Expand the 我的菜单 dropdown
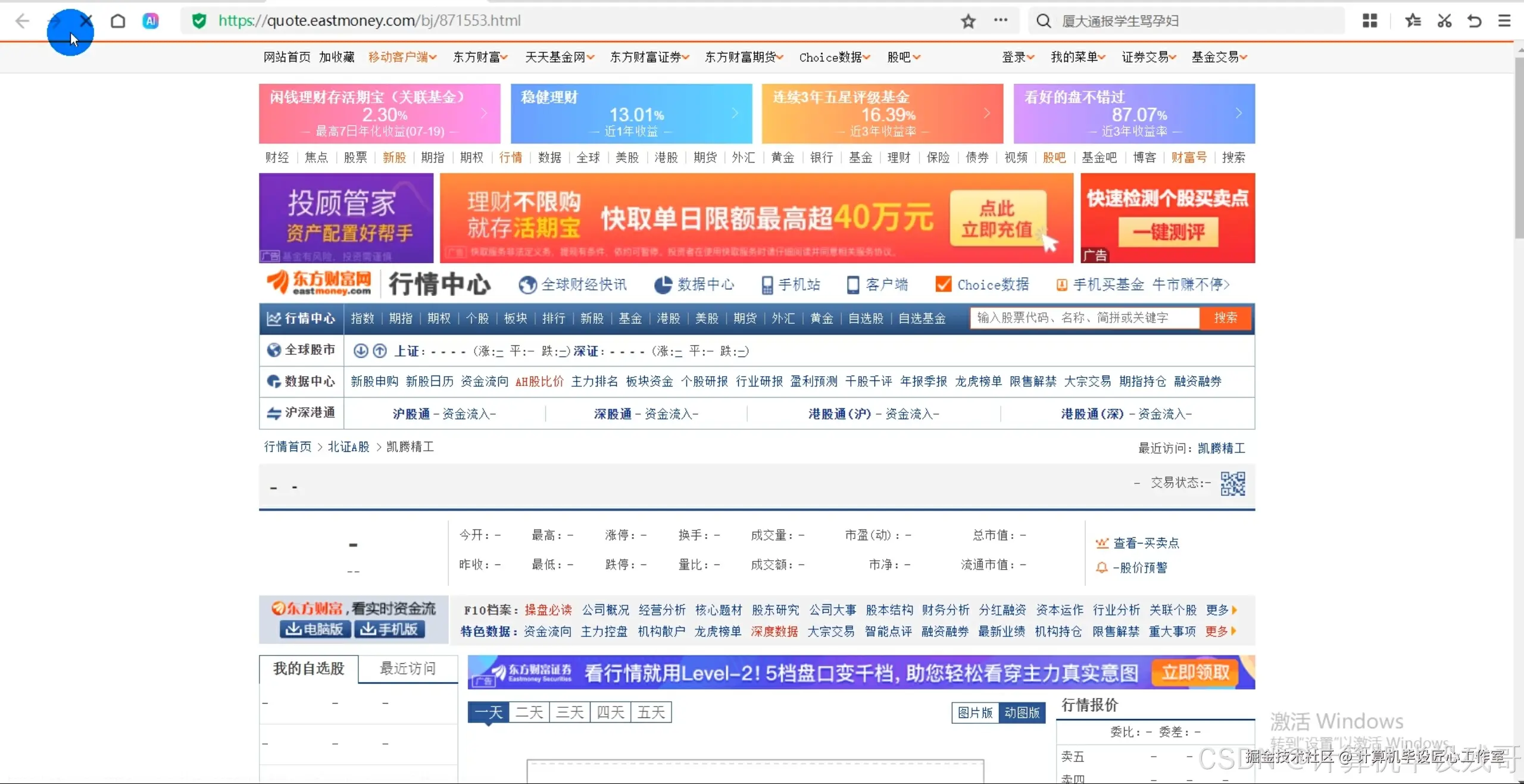Viewport: 1524px width, 784px height. pyautogui.click(x=1078, y=57)
